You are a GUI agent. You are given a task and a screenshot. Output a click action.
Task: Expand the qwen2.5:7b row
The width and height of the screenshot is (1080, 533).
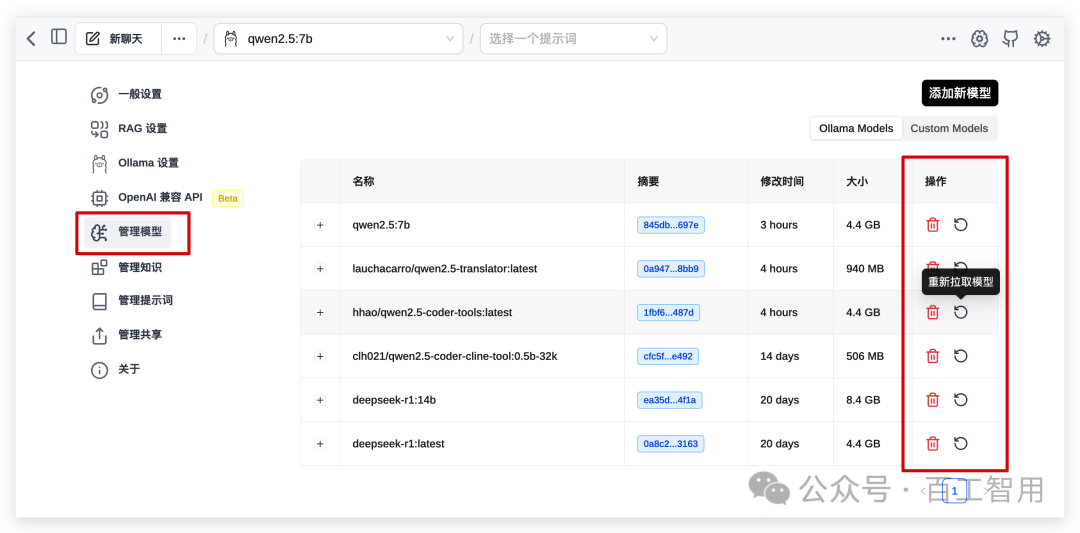pyautogui.click(x=320, y=224)
